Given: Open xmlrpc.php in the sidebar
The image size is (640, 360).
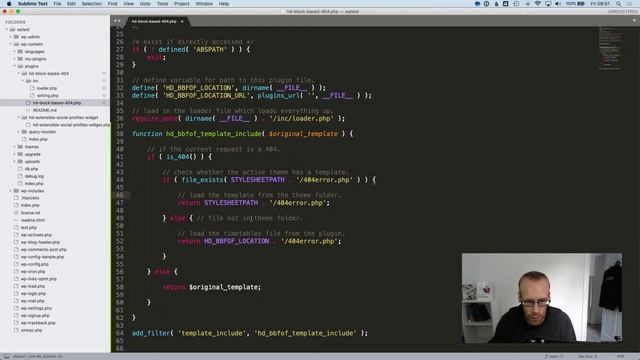Looking at the screenshot, I should pos(31,330).
